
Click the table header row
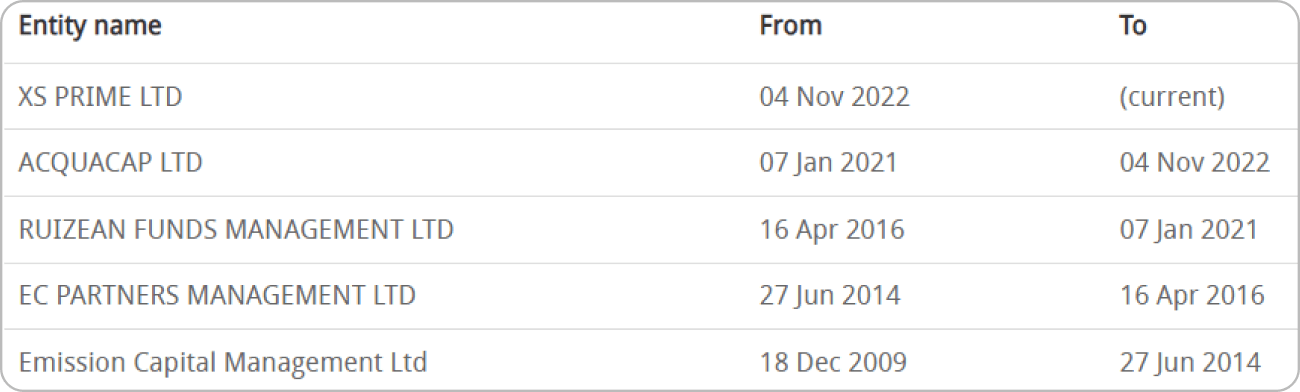(650, 32)
